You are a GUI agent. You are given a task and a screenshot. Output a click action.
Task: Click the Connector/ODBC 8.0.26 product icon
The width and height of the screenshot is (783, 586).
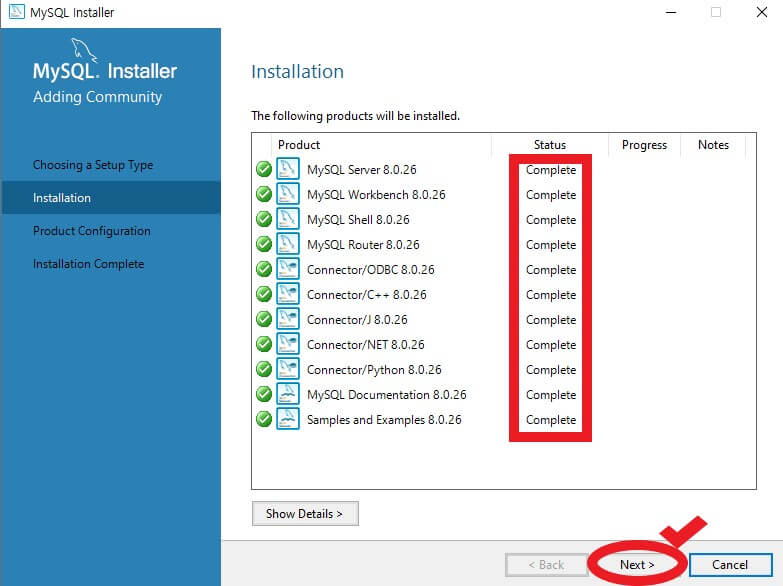click(288, 269)
